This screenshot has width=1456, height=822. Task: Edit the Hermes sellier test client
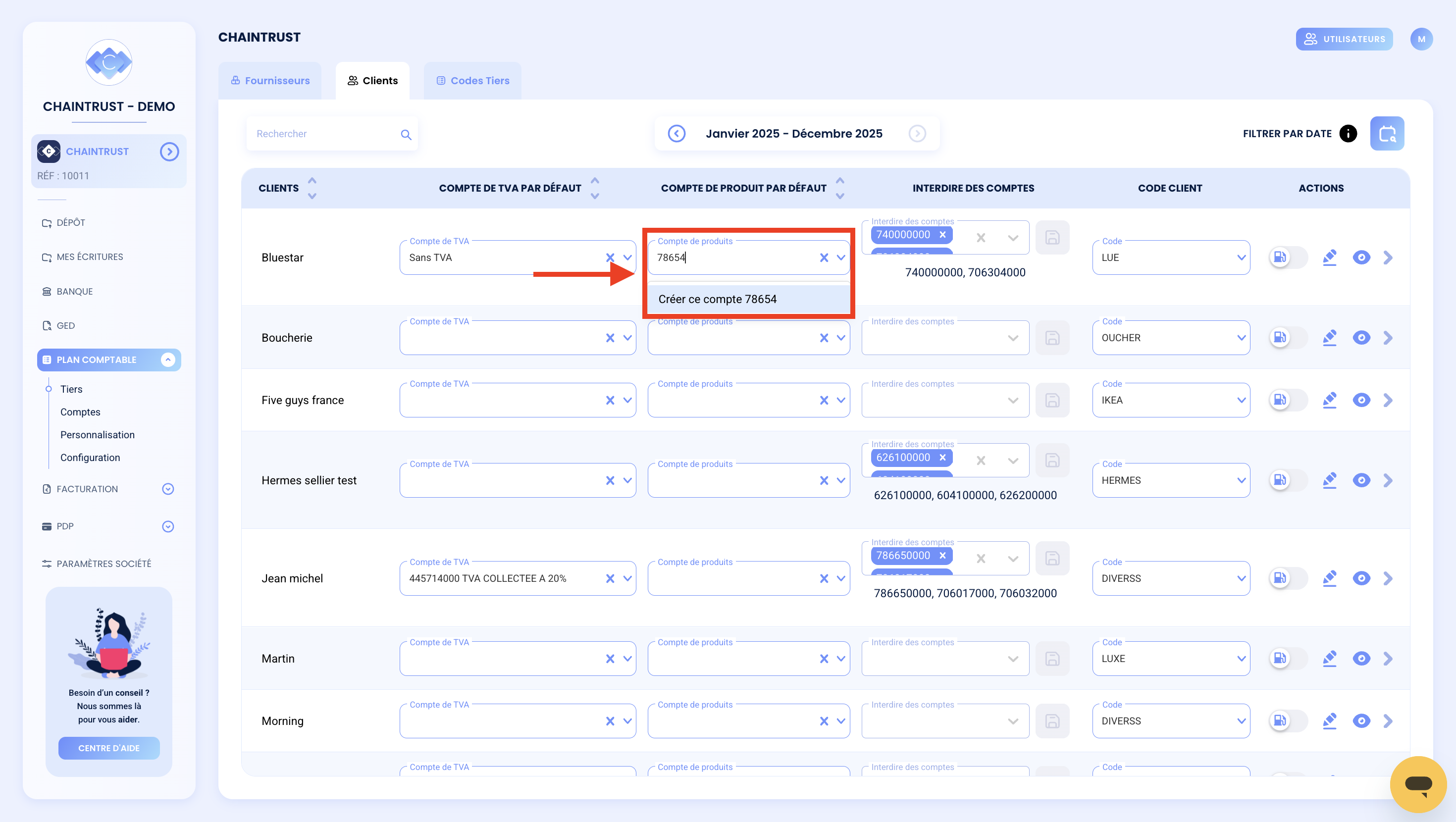pyautogui.click(x=1329, y=480)
